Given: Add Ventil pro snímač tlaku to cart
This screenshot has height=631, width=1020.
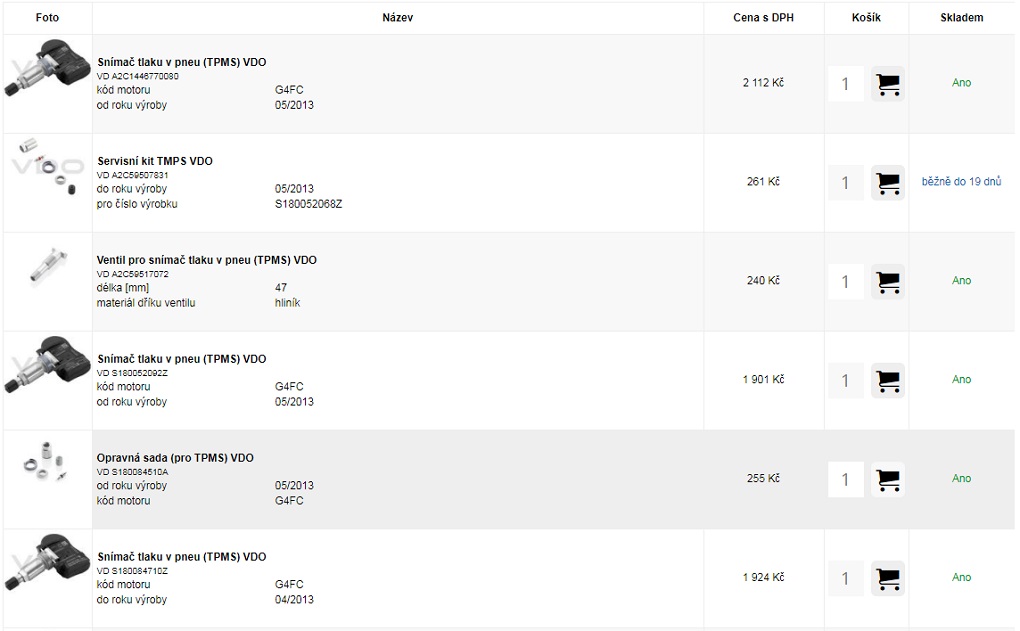Looking at the screenshot, I should click(887, 282).
